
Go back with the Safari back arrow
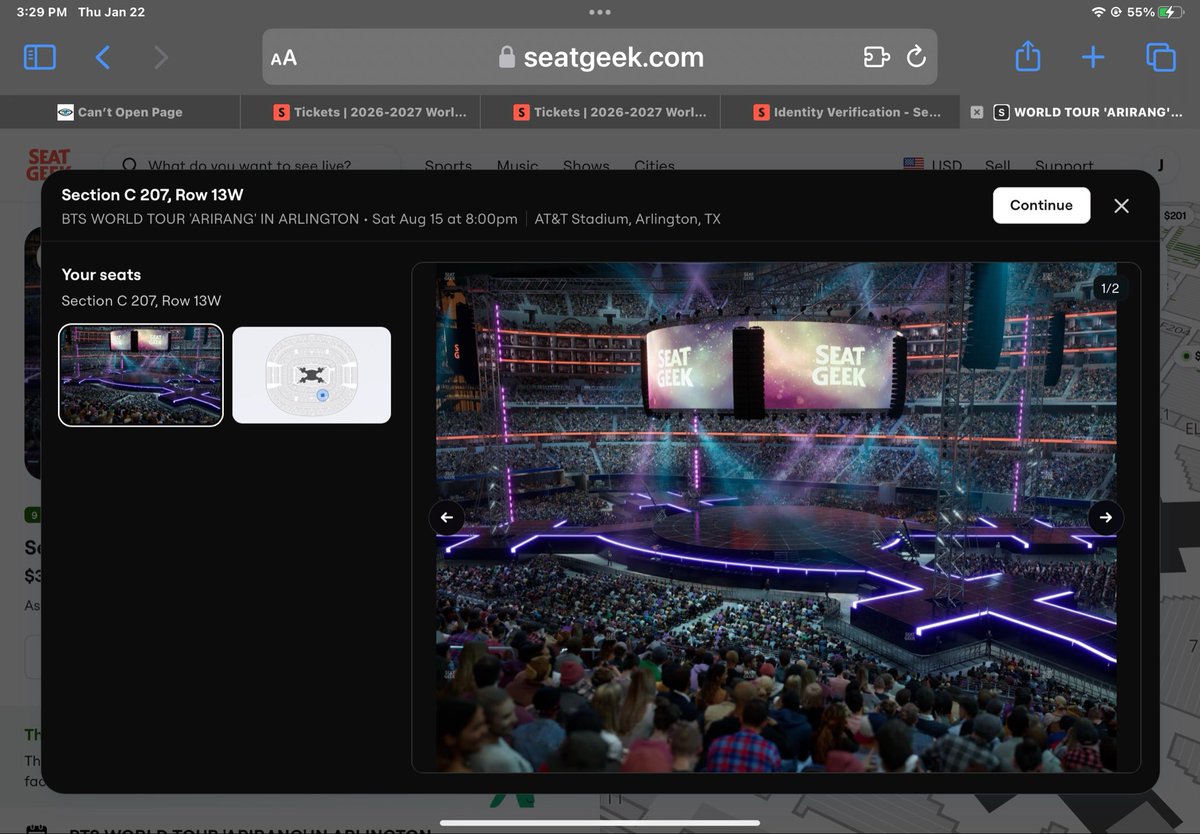coord(102,57)
